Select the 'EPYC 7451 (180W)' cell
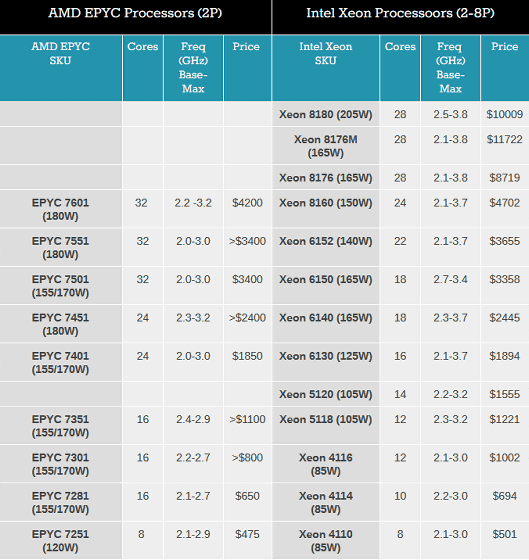This screenshot has height=560, width=529. [x=60, y=324]
